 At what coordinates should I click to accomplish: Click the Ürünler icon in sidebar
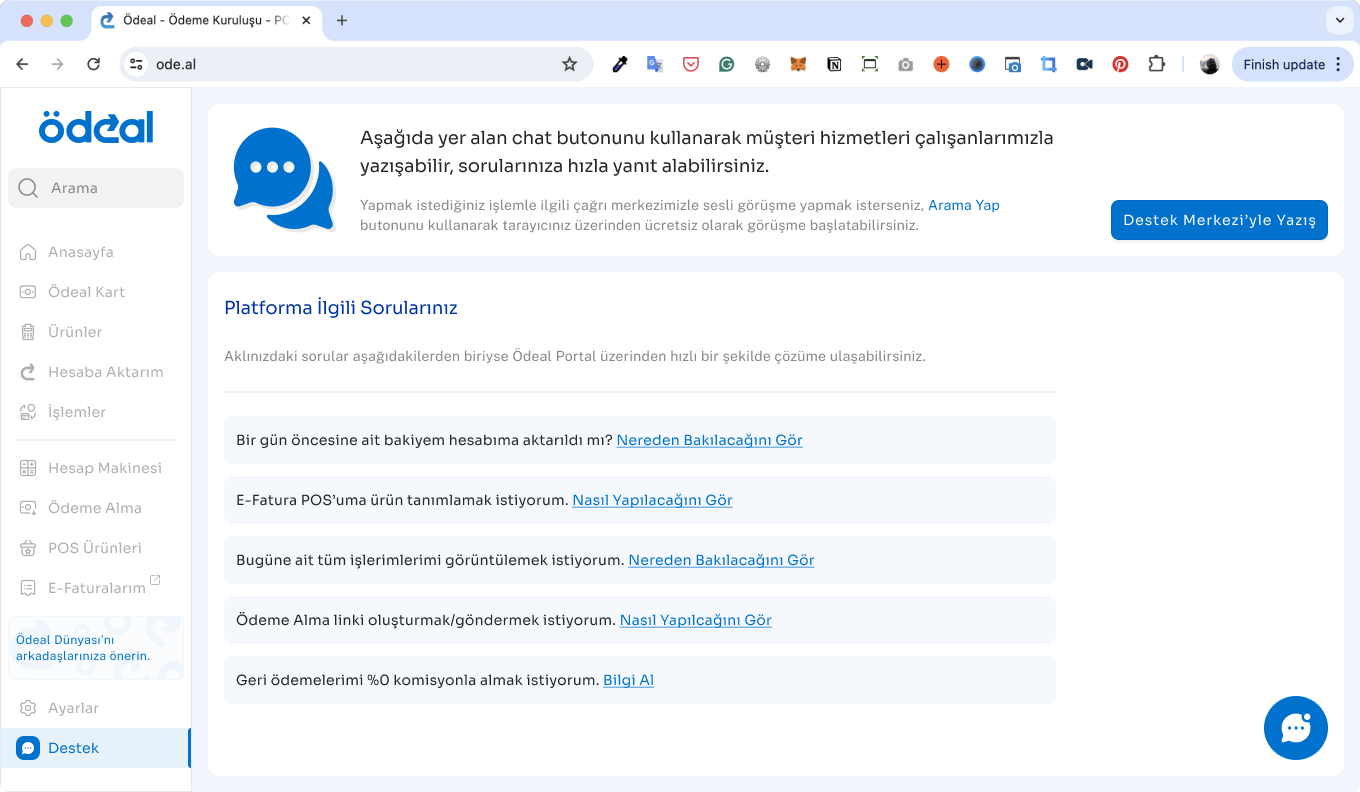pyautogui.click(x=28, y=332)
